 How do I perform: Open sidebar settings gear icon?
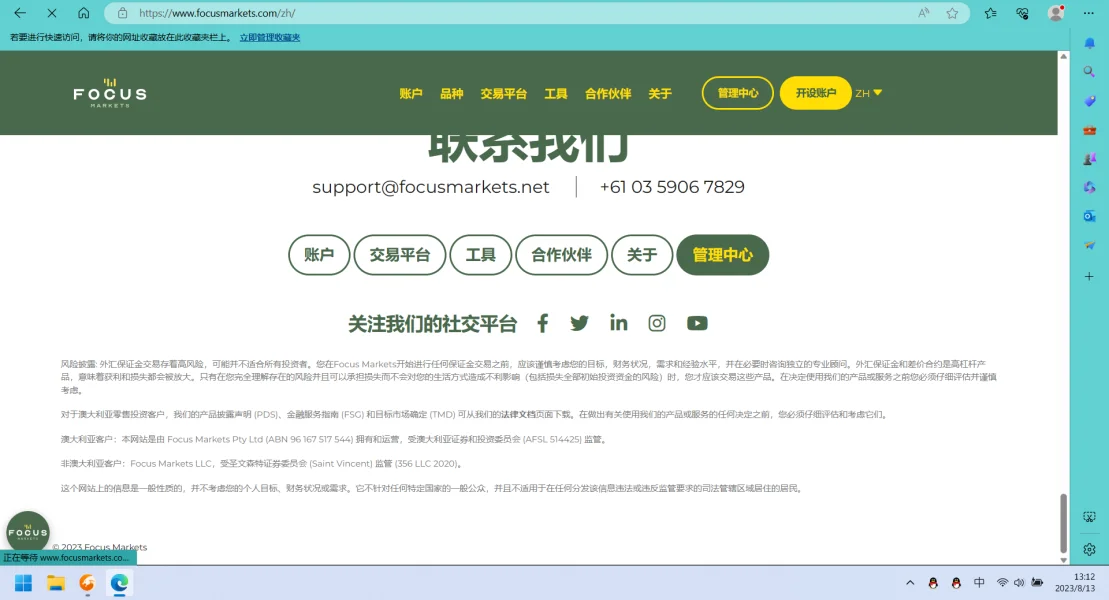(x=1089, y=549)
